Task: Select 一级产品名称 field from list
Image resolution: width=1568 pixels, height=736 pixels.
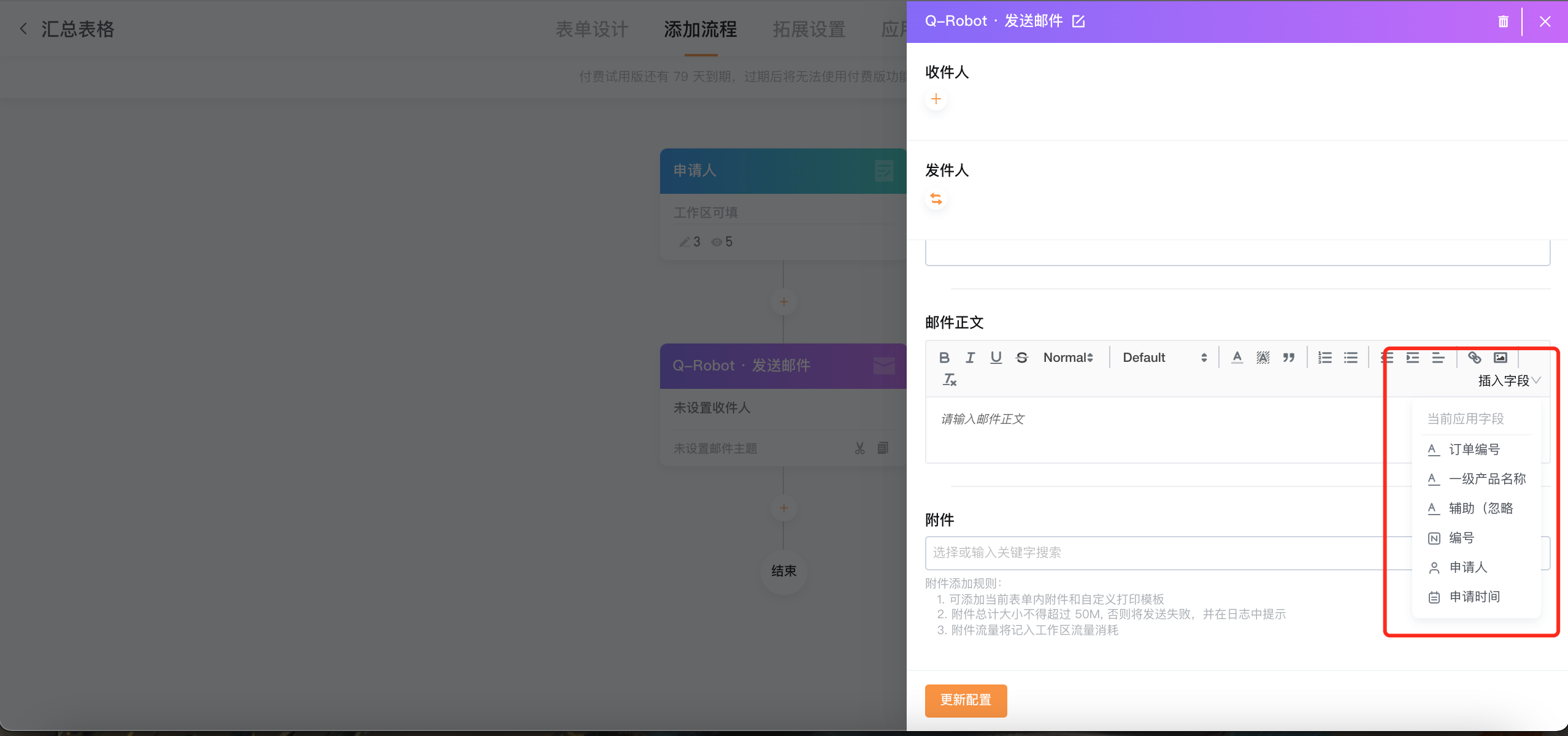Action: coord(1476,479)
